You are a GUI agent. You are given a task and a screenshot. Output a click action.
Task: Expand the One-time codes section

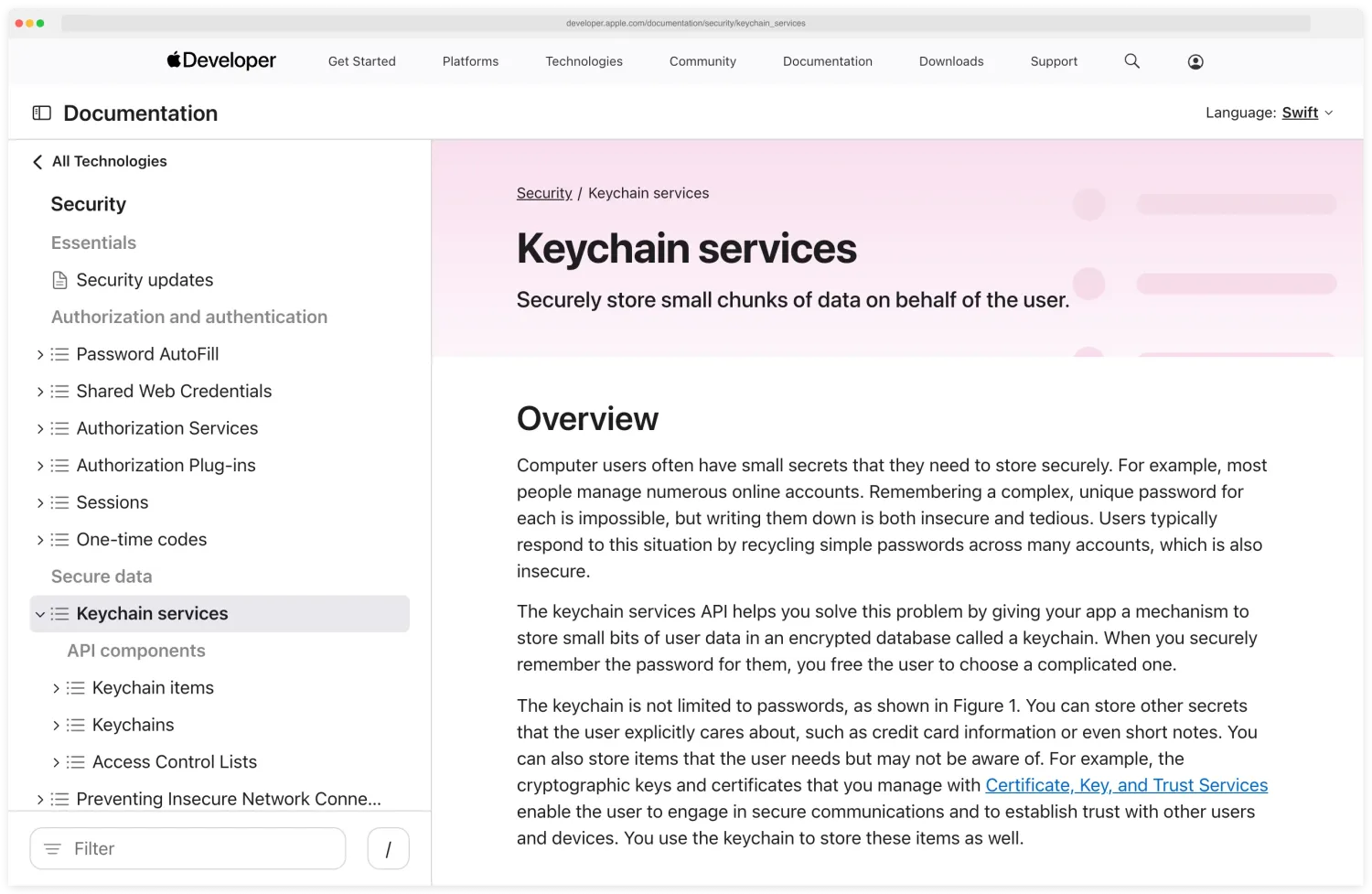[x=39, y=540]
